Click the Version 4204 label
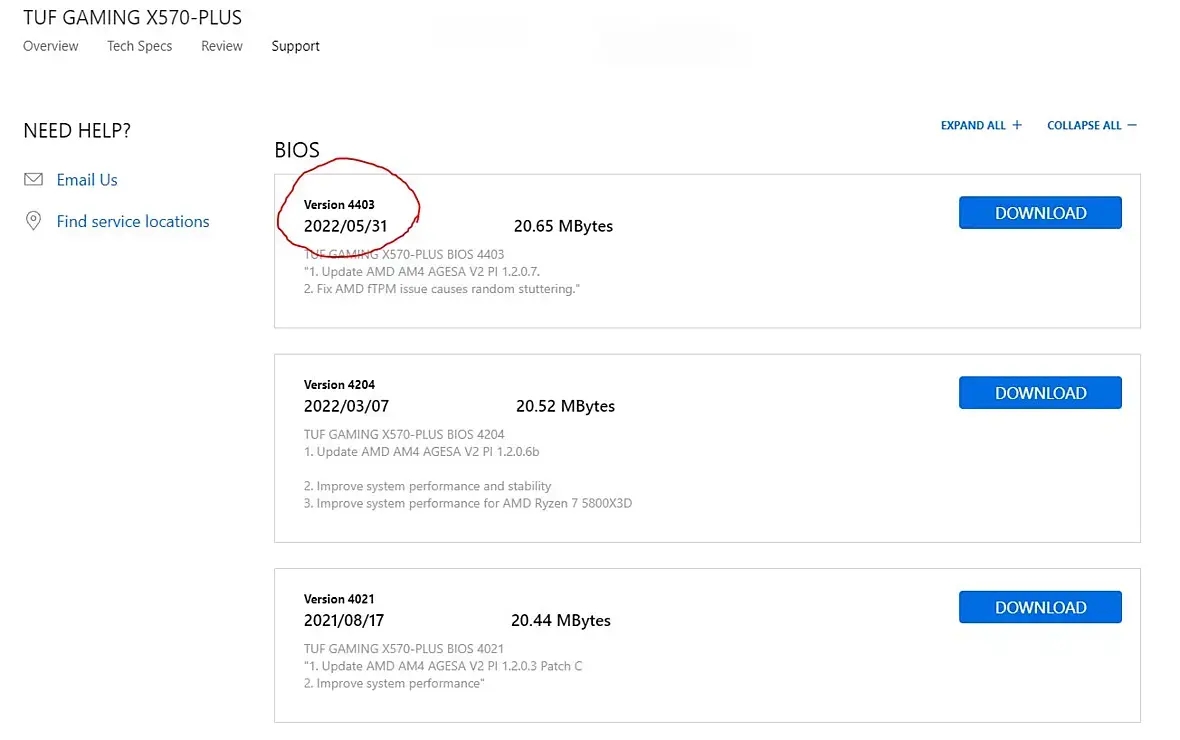 click(339, 385)
